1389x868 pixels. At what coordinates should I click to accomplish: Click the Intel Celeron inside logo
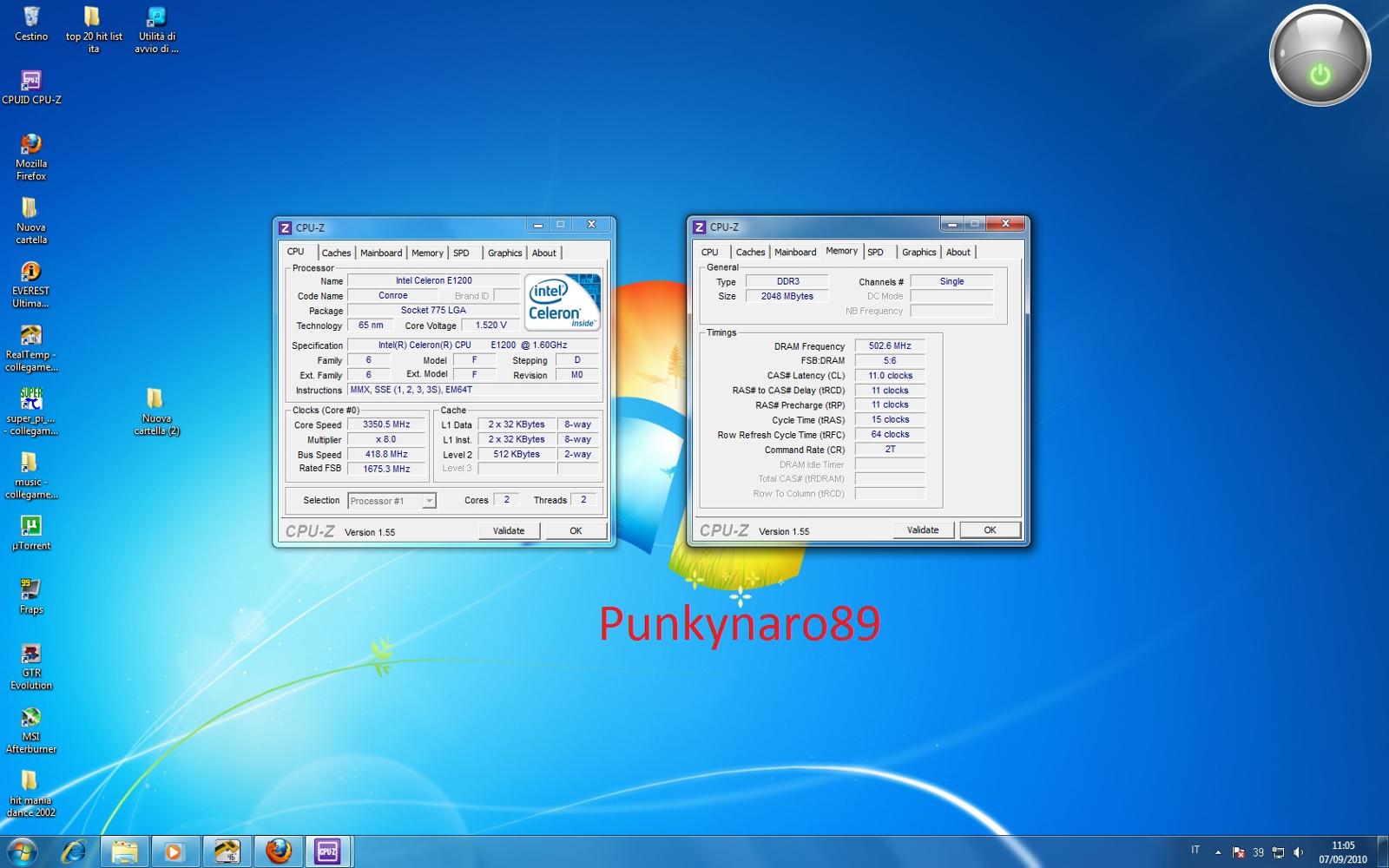(x=563, y=302)
